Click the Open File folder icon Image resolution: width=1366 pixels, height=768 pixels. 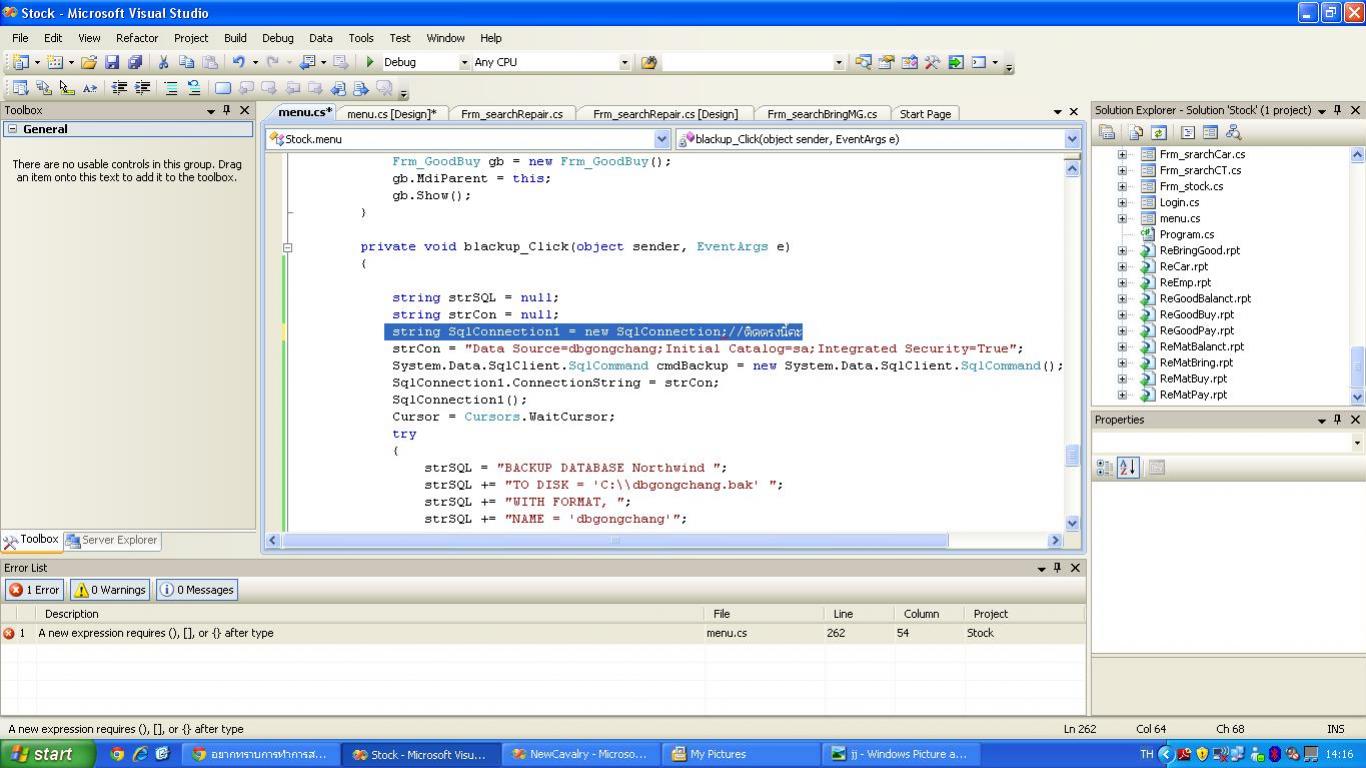[89, 62]
